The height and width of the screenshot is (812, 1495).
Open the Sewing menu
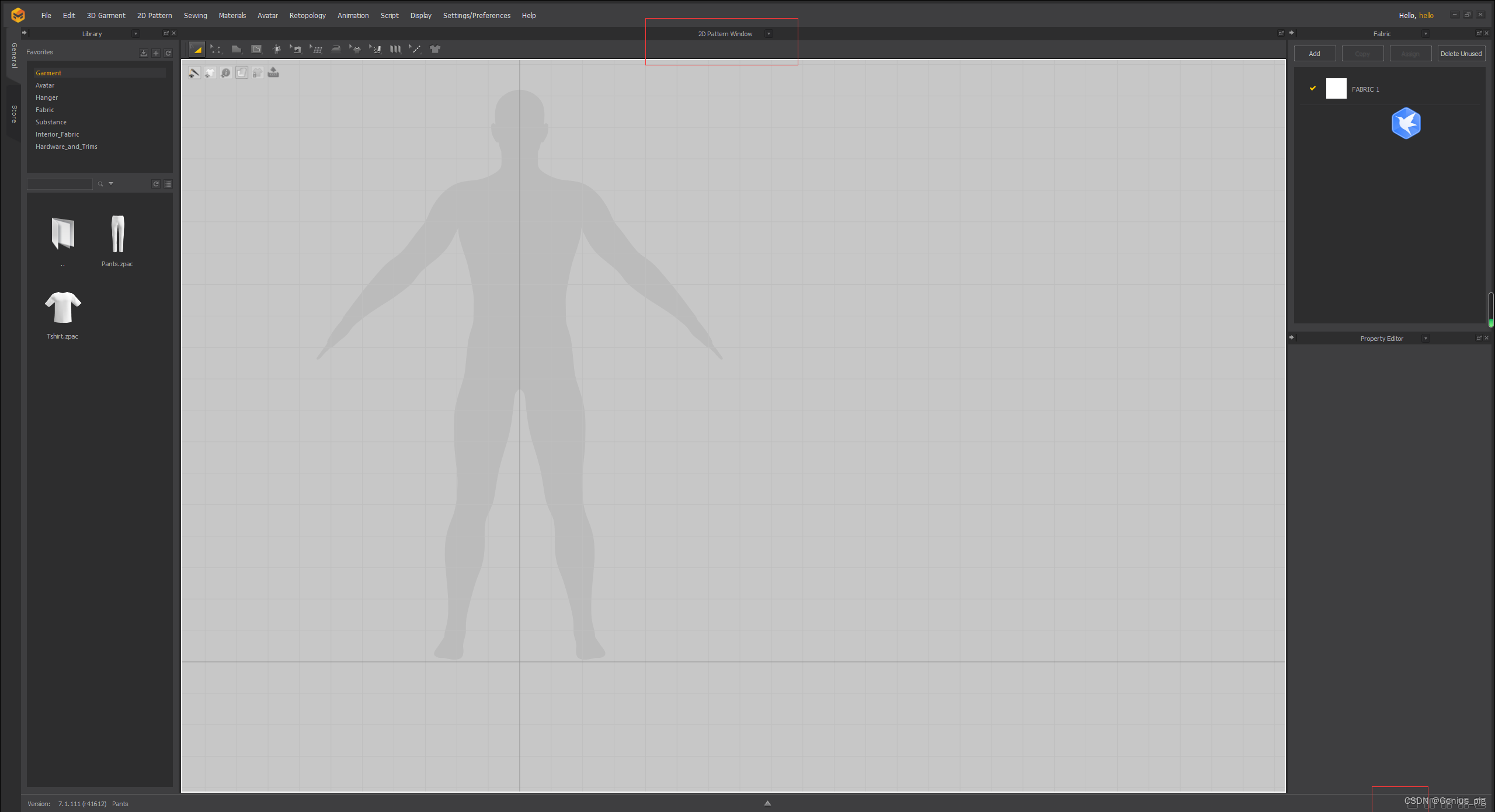coord(196,16)
